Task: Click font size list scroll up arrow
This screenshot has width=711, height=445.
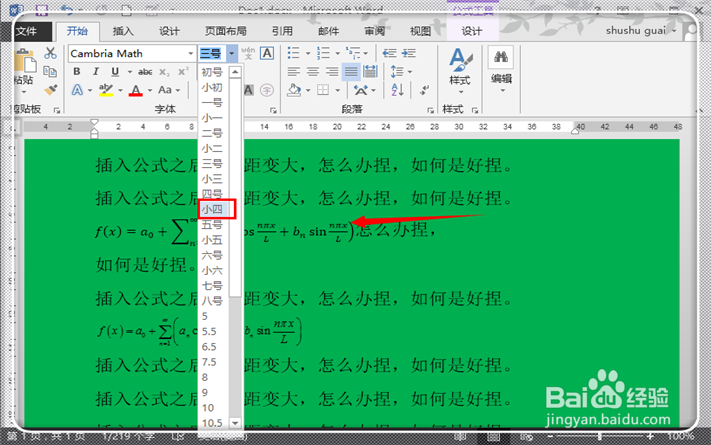Action: pyautogui.click(x=235, y=72)
